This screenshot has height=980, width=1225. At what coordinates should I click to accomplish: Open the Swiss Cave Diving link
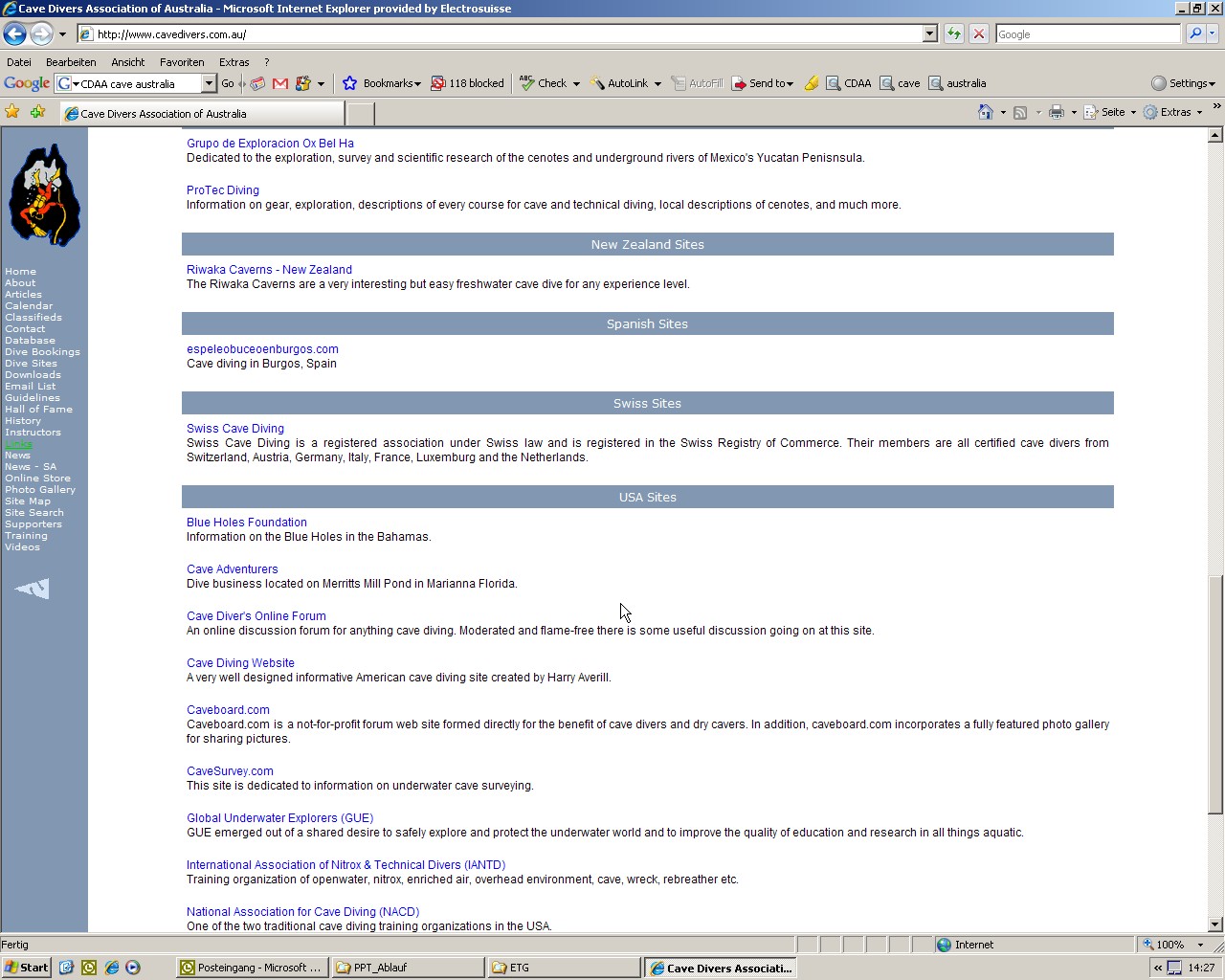point(235,429)
